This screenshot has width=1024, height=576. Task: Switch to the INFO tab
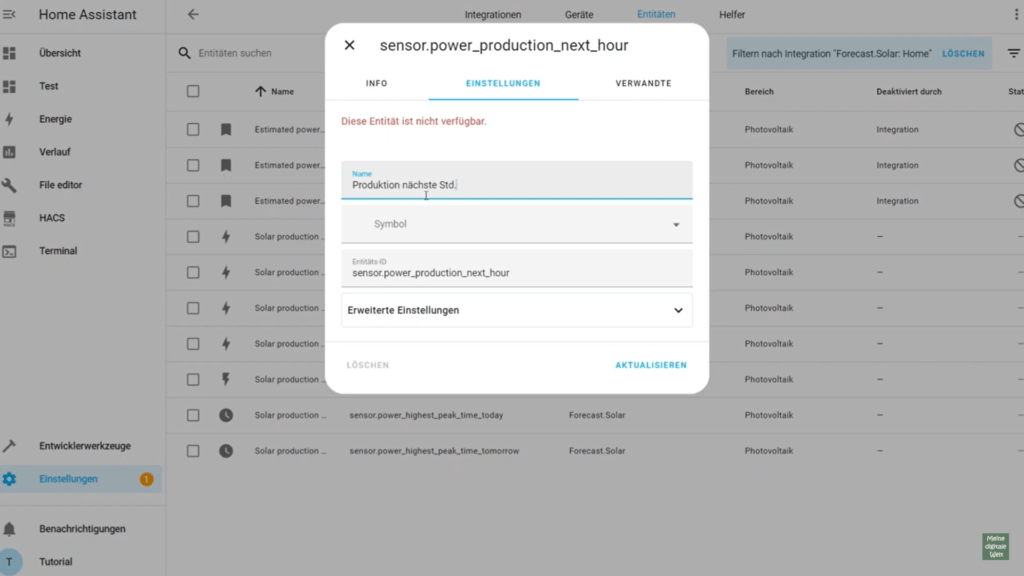(x=377, y=83)
